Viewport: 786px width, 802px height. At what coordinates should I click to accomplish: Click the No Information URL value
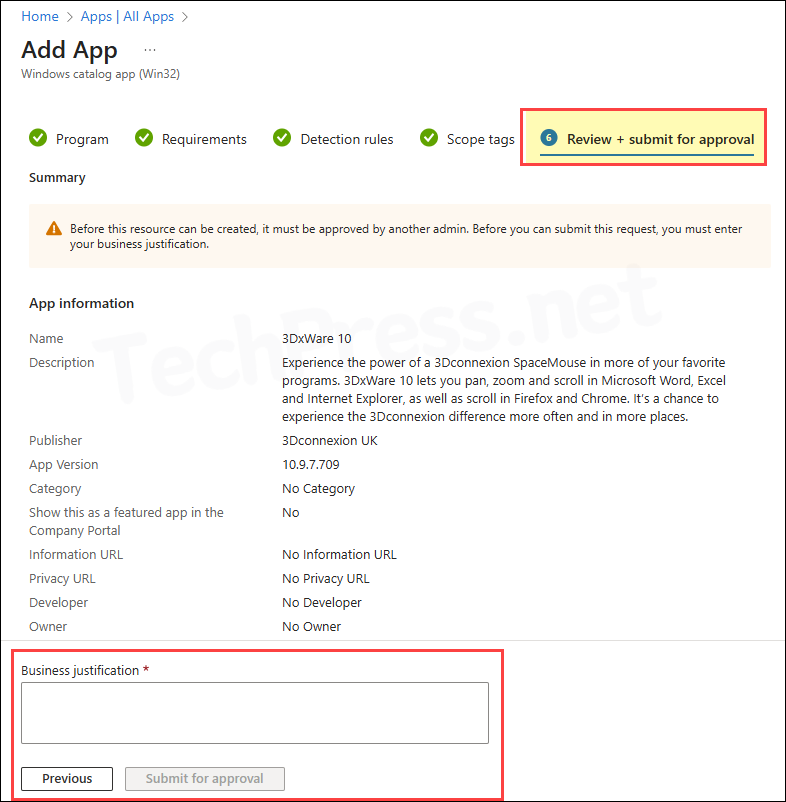click(340, 554)
